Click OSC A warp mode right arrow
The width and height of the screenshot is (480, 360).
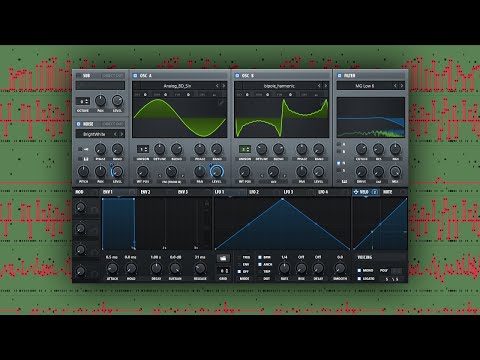182,176
